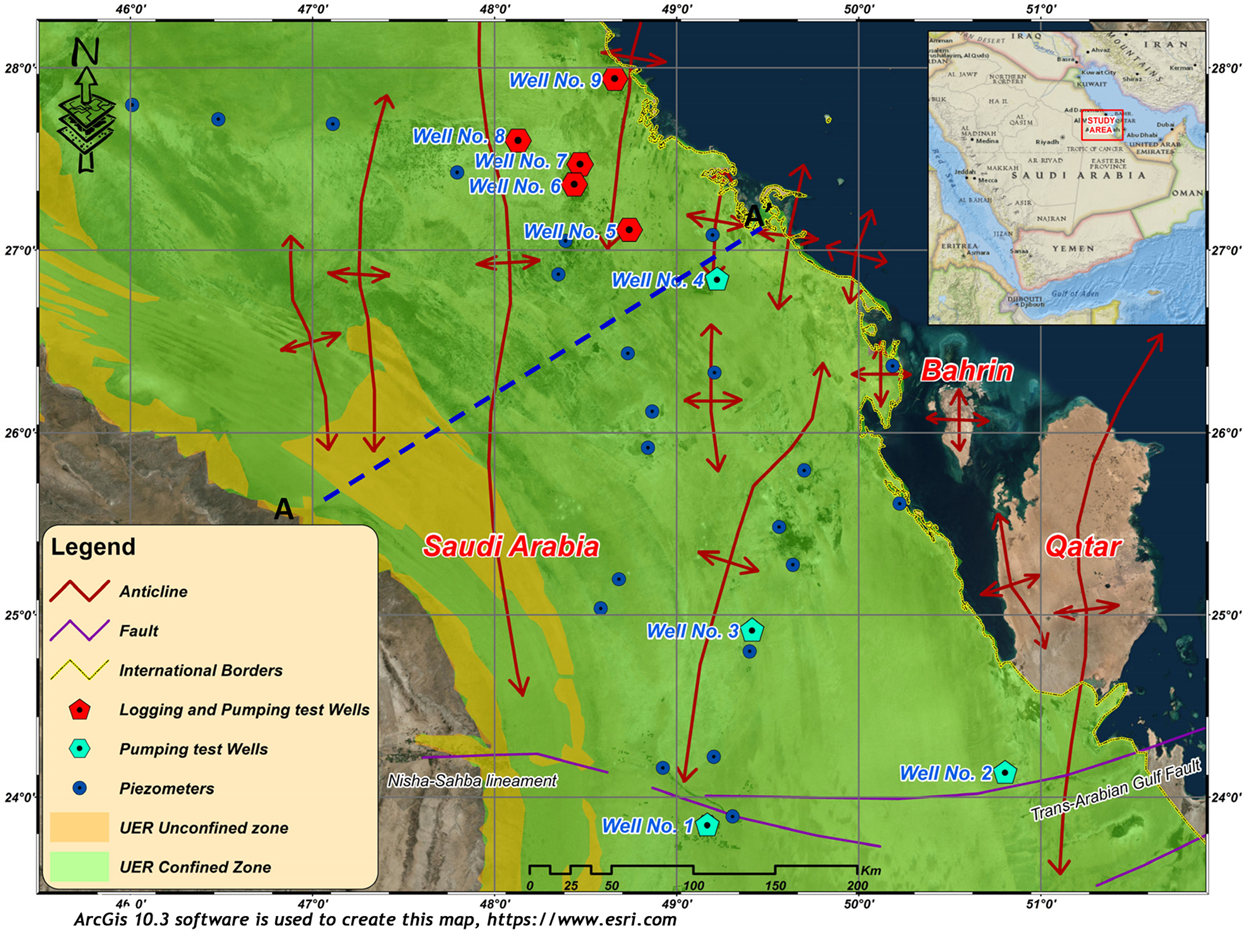Click 'YEMEN' on the inset map
1243x930 pixels.
pyautogui.click(x=1073, y=248)
